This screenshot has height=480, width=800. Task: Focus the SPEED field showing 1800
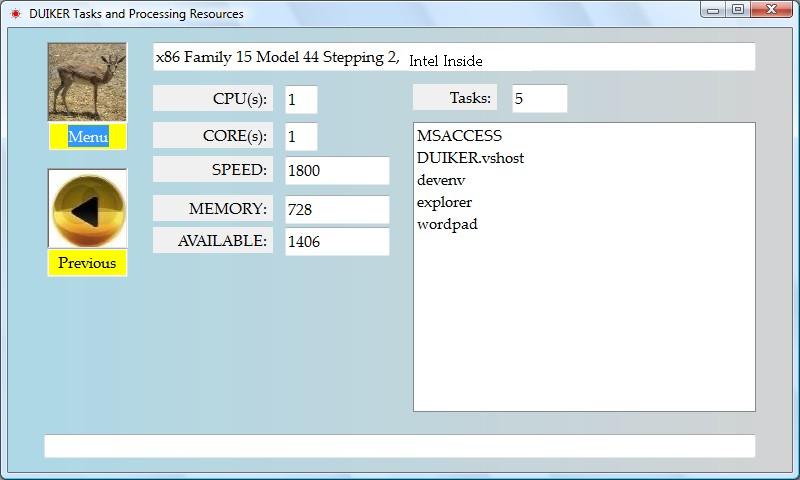point(337,170)
